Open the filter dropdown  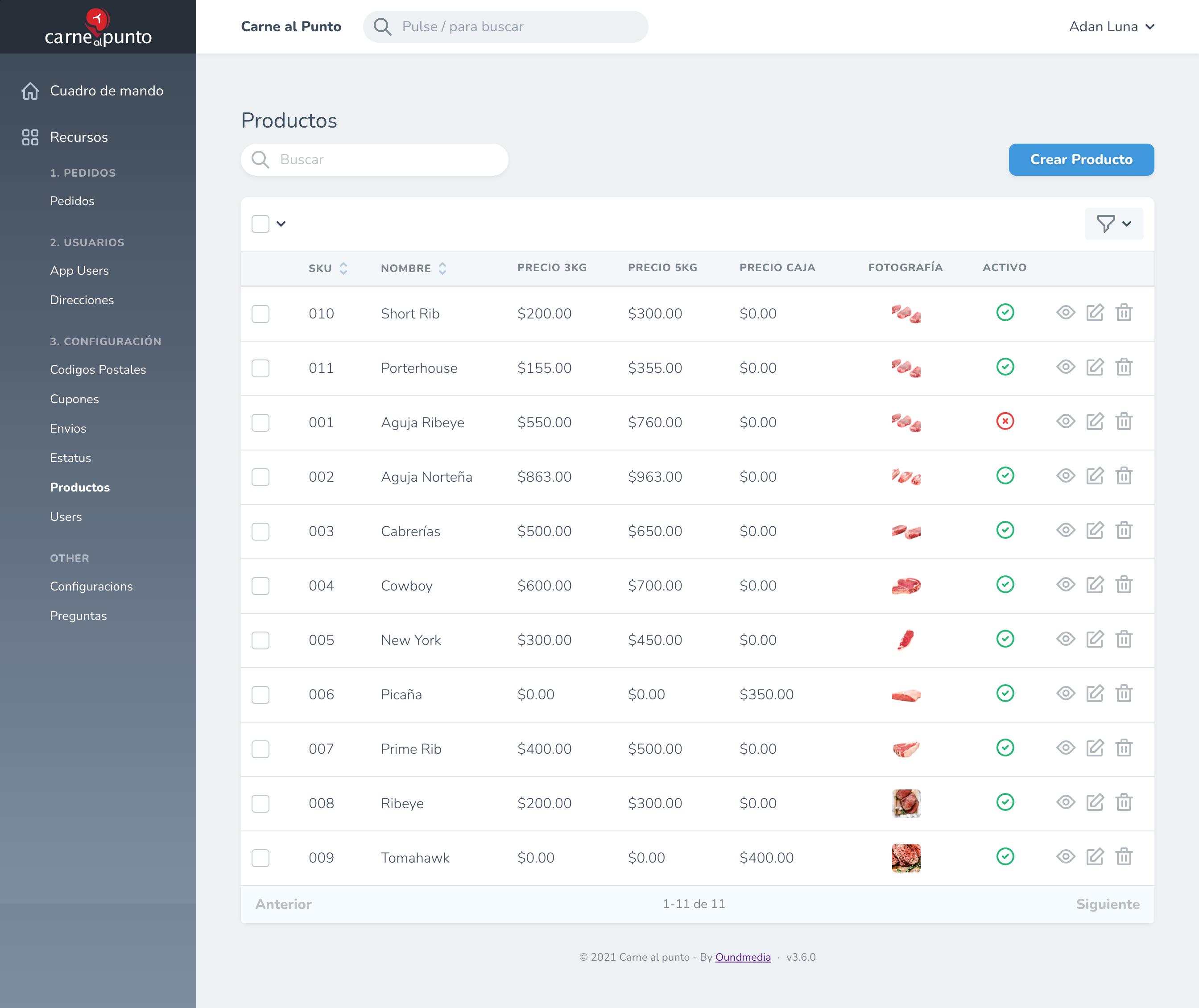point(1114,224)
